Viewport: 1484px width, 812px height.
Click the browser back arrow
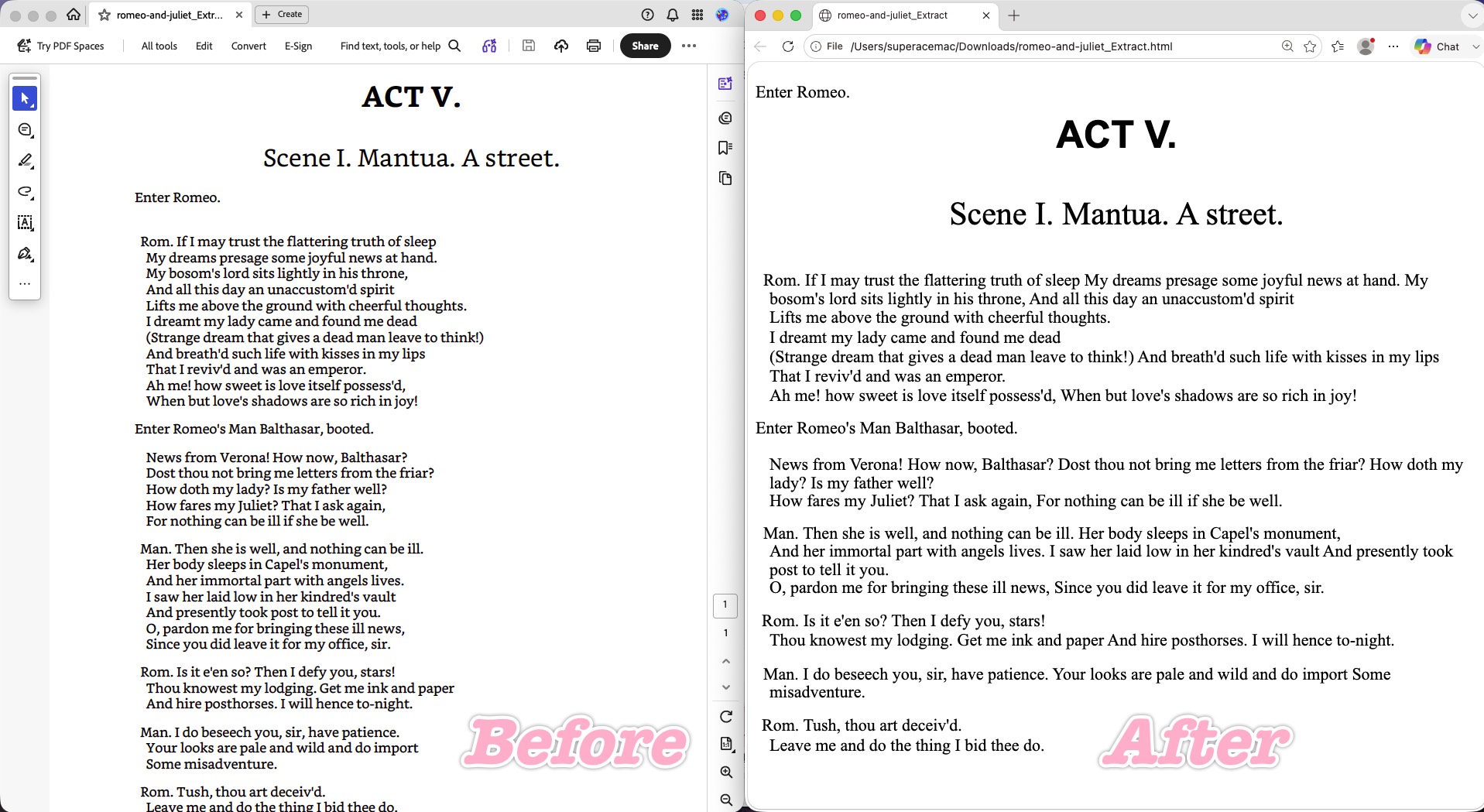pyautogui.click(x=760, y=46)
